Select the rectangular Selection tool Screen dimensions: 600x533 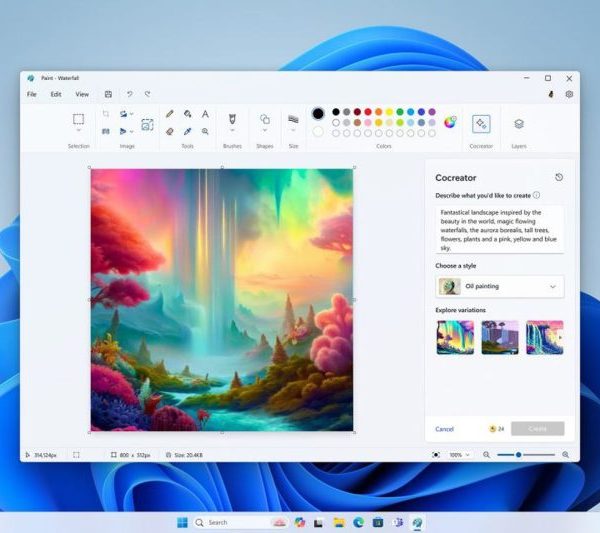click(78, 119)
